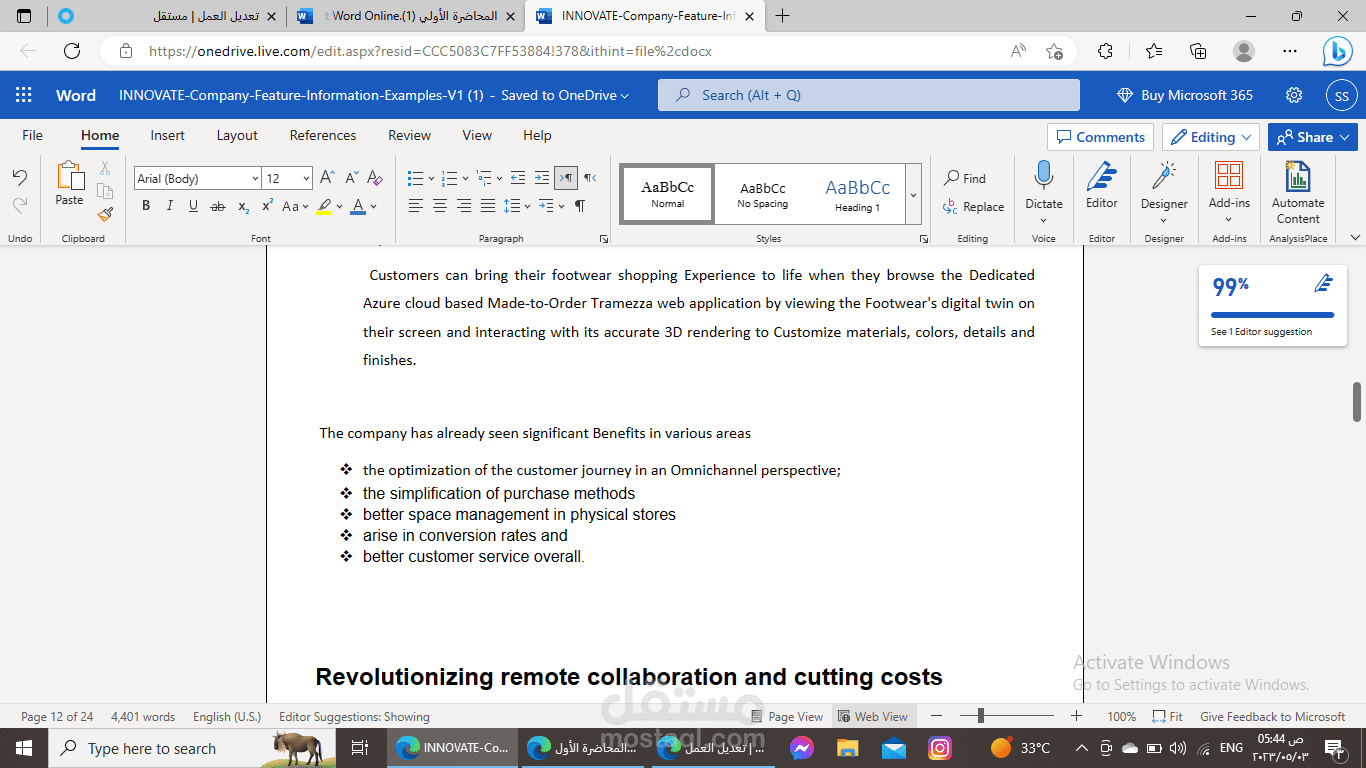Switch to Web View in status bar
Image resolution: width=1366 pixels, height=768 pixels.
(872, 717)
